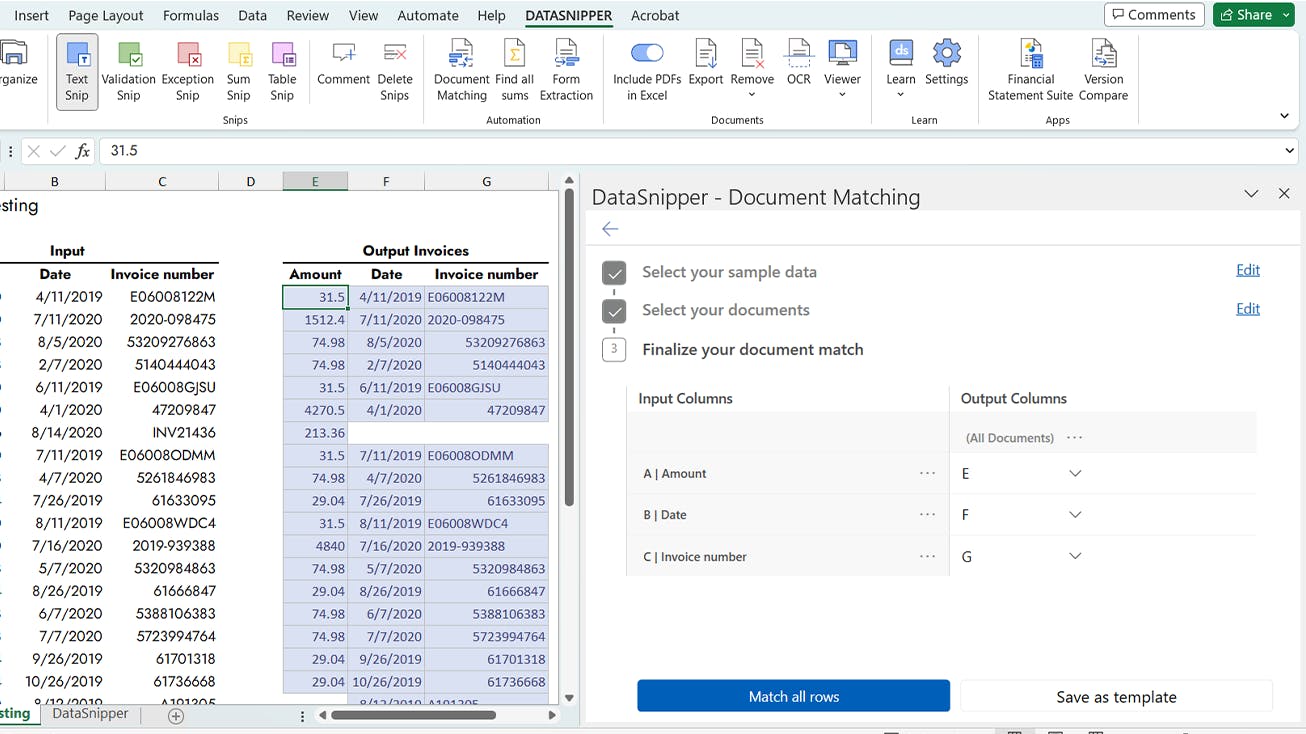The height and width of the screenshot is (734, 1306).
Task: Edit the selected sample data
Action: click(x=1247, y=270)
